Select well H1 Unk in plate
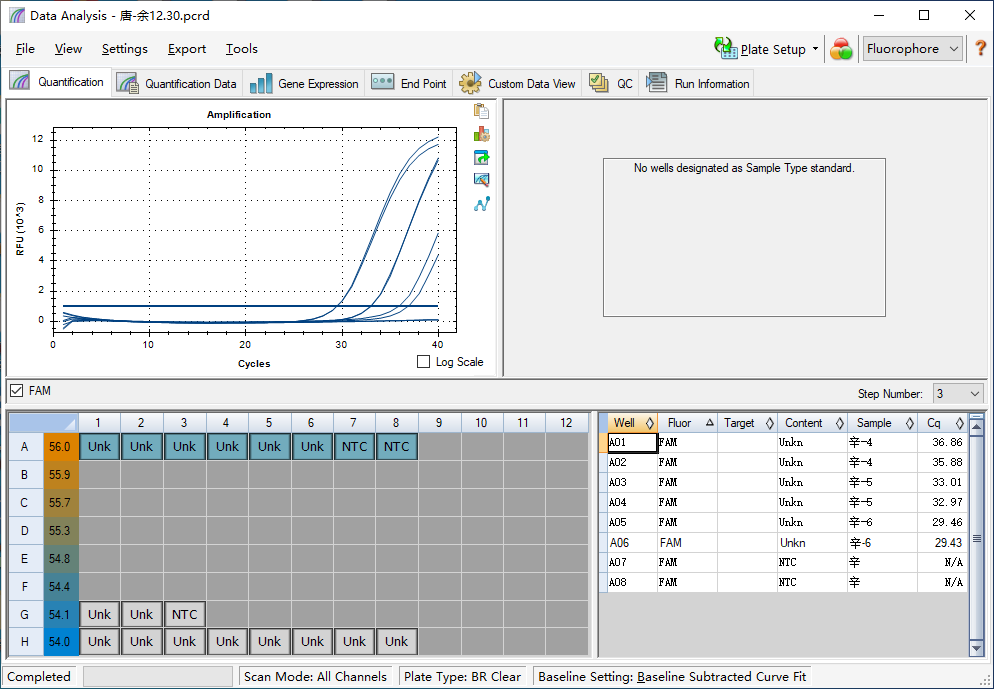This screenshot has height=689, width=994. point(100,641)
